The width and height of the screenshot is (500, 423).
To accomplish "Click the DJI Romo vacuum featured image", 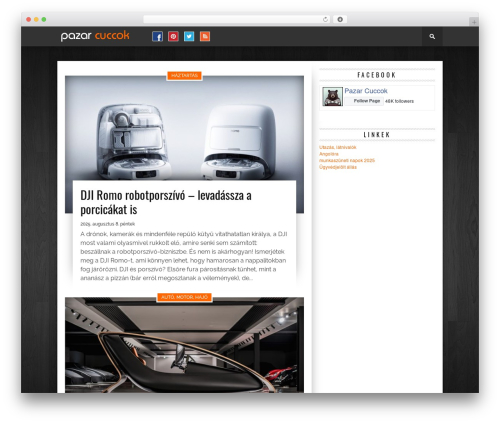I will click(x=184, y=128).
